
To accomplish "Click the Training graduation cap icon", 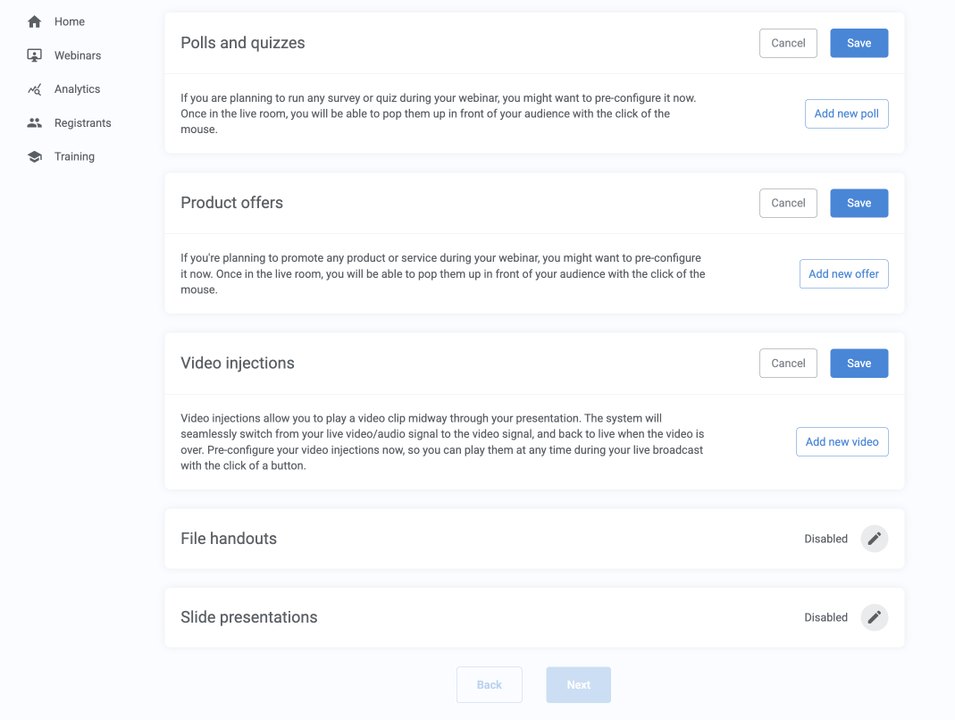I will pyautogui.click(x=35, y=157).
